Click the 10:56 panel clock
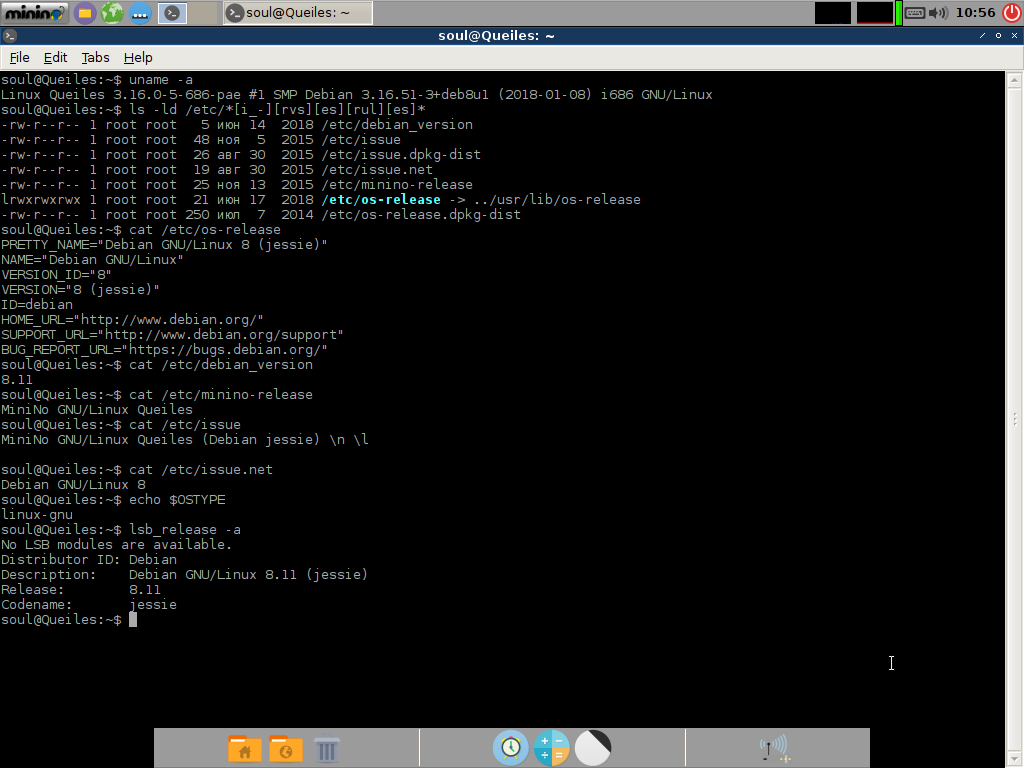 [x=975, y=12]
